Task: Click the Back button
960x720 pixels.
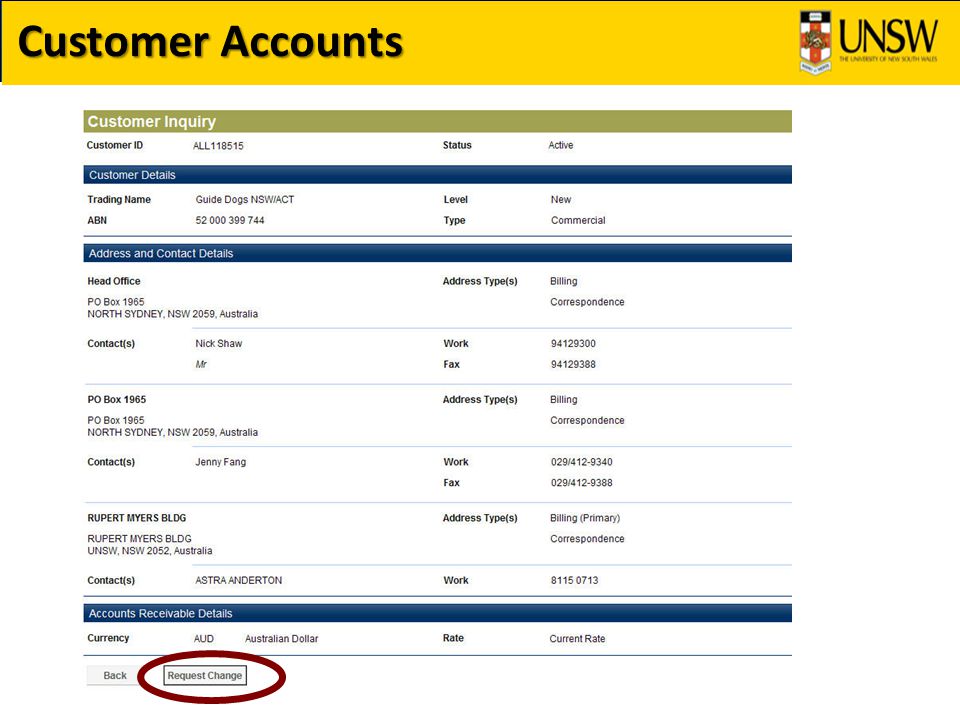Action: pos(114,675)
